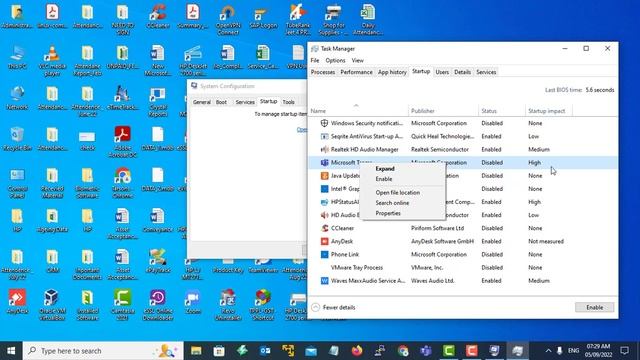This screenshot has height=360, width=640.
Task: Choose Open file location in context menu
Action: click(x=398, y=193)
